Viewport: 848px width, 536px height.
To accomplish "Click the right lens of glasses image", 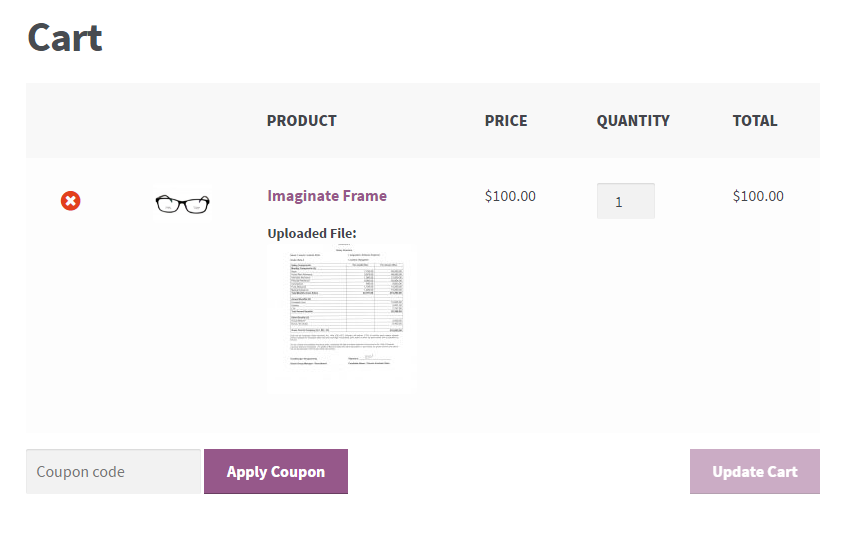I will pyautogui.click(x=197, y=206).
